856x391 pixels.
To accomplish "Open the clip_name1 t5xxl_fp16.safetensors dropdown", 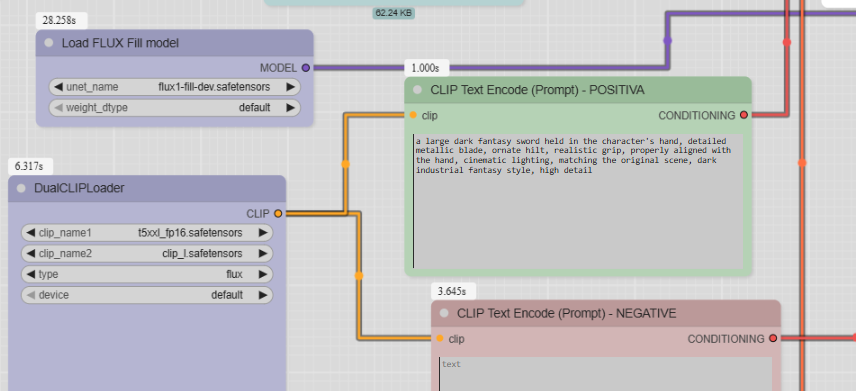I will [147, 233].
